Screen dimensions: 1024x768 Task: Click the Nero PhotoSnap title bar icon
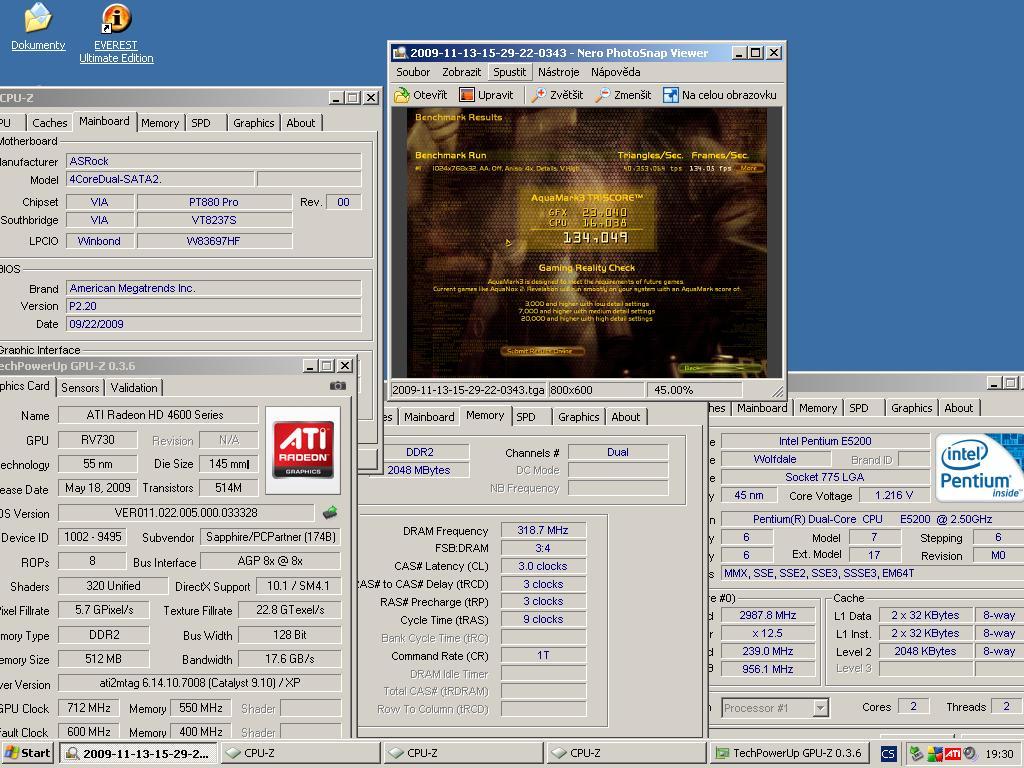pyautogui.click(x=400, y=53)
